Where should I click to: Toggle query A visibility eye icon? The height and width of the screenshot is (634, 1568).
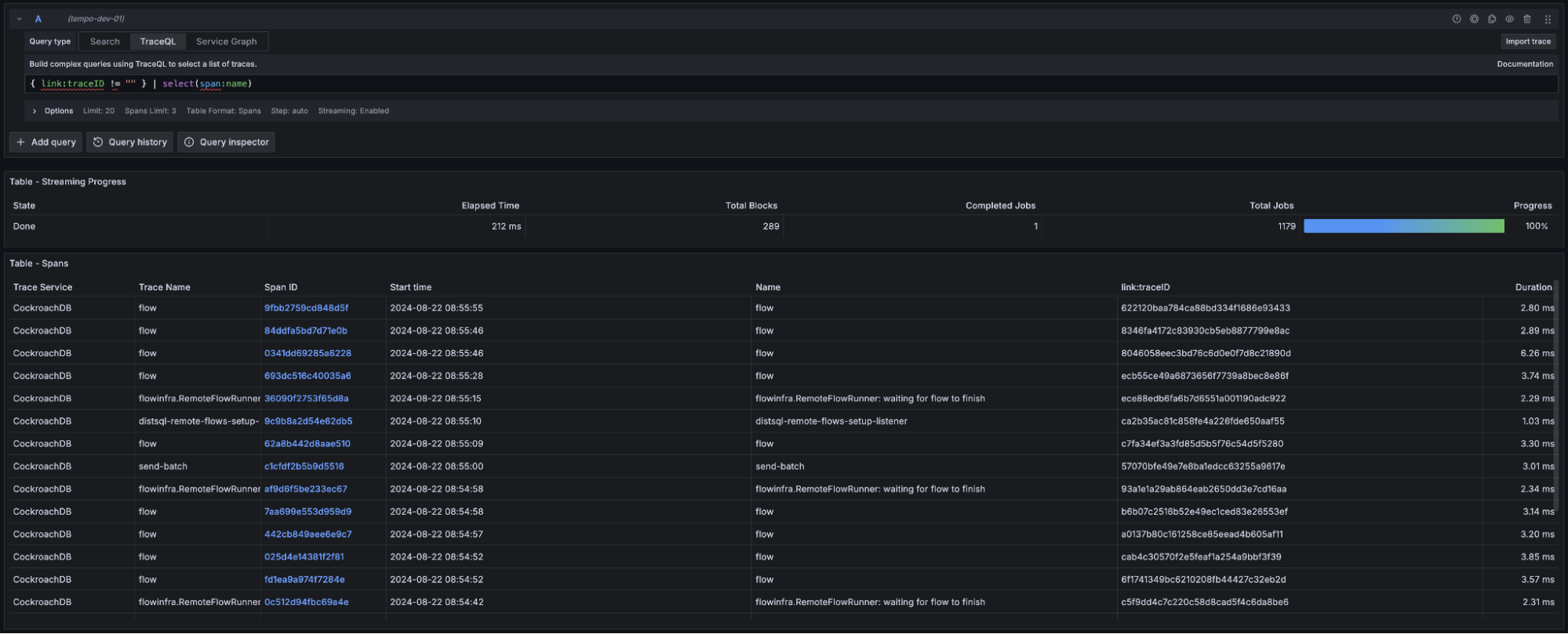pos(1509,19)
